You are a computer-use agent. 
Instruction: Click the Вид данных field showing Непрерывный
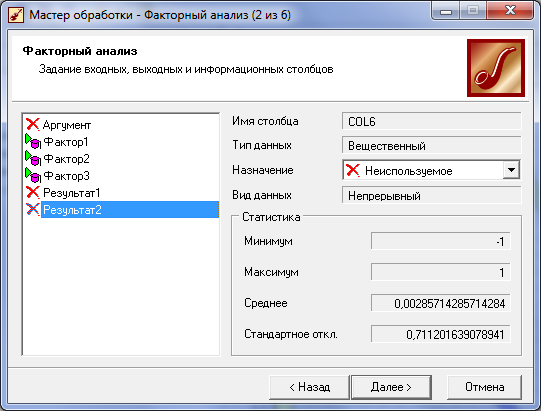pos(431,195)
